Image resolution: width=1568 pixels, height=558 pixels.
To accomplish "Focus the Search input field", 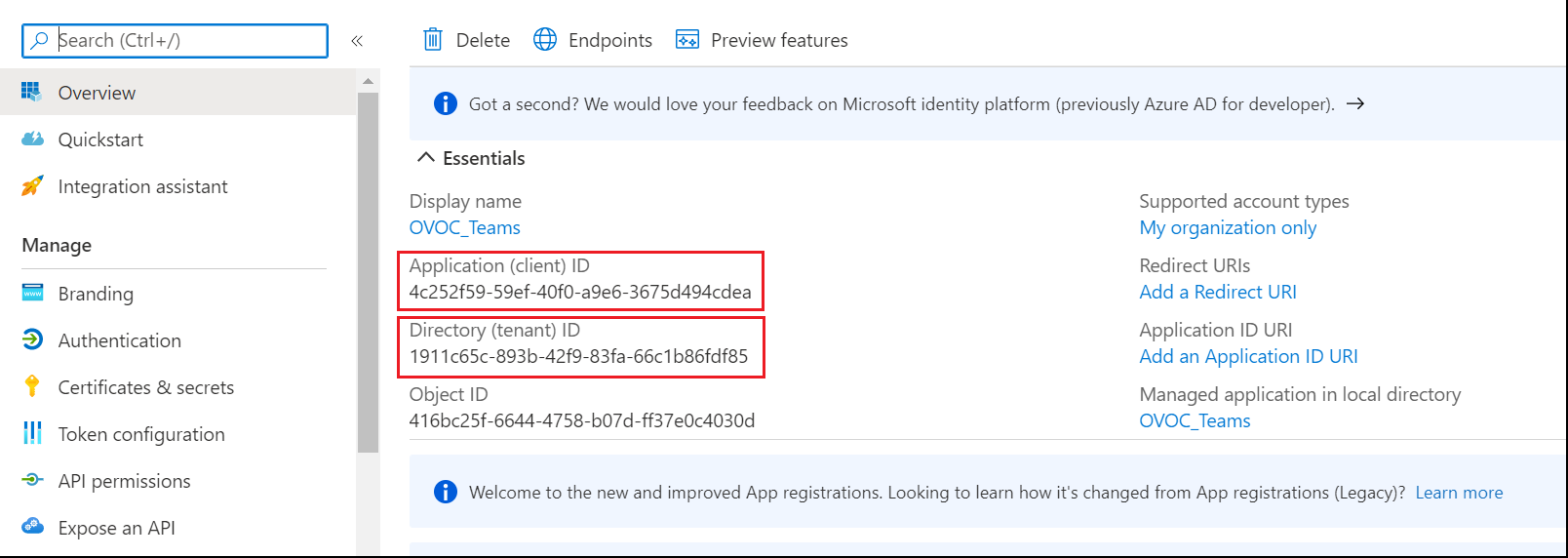I will coord(185,41).
